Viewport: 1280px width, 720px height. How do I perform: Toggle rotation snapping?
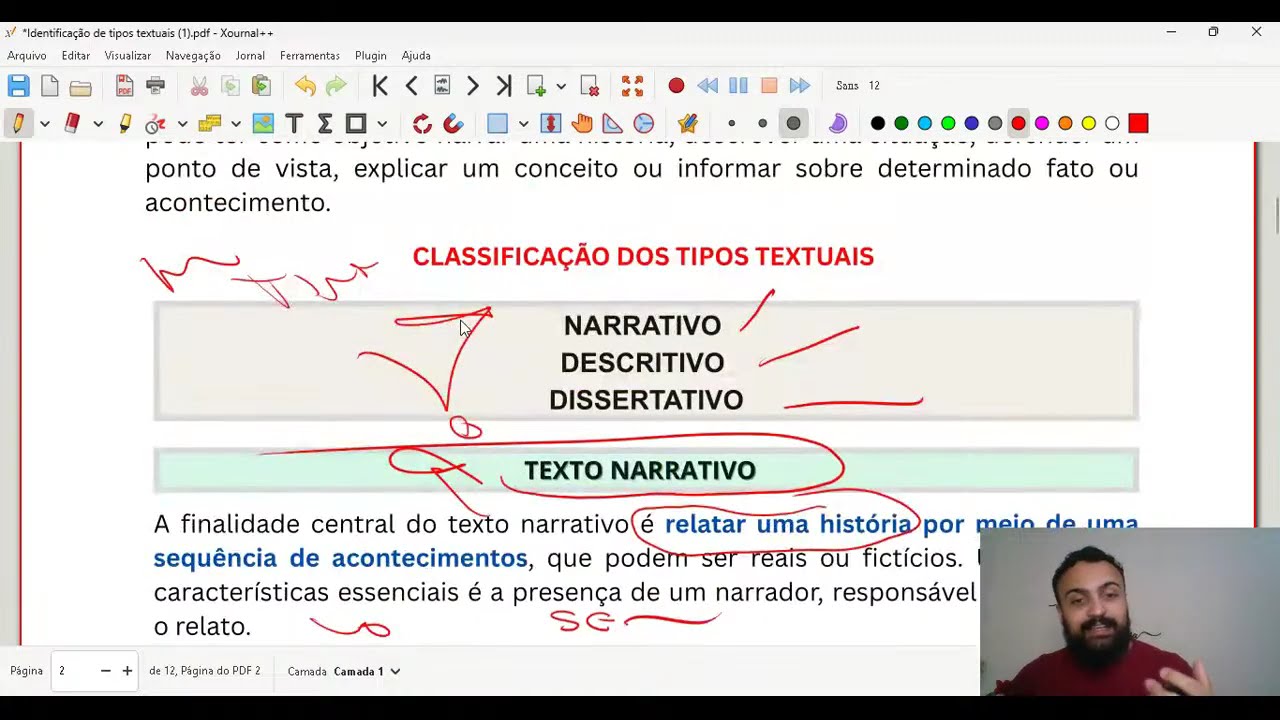422,124
